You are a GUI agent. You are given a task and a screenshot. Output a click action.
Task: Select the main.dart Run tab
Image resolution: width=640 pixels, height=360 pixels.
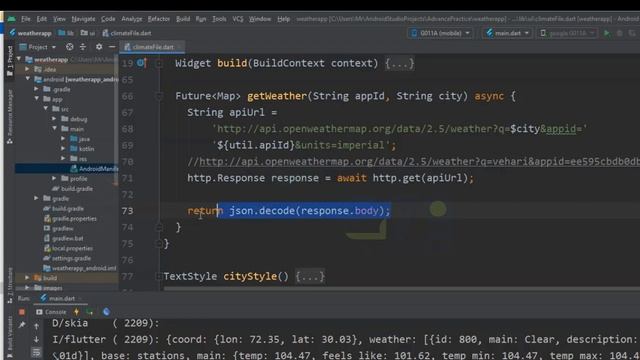coord(61,298)
